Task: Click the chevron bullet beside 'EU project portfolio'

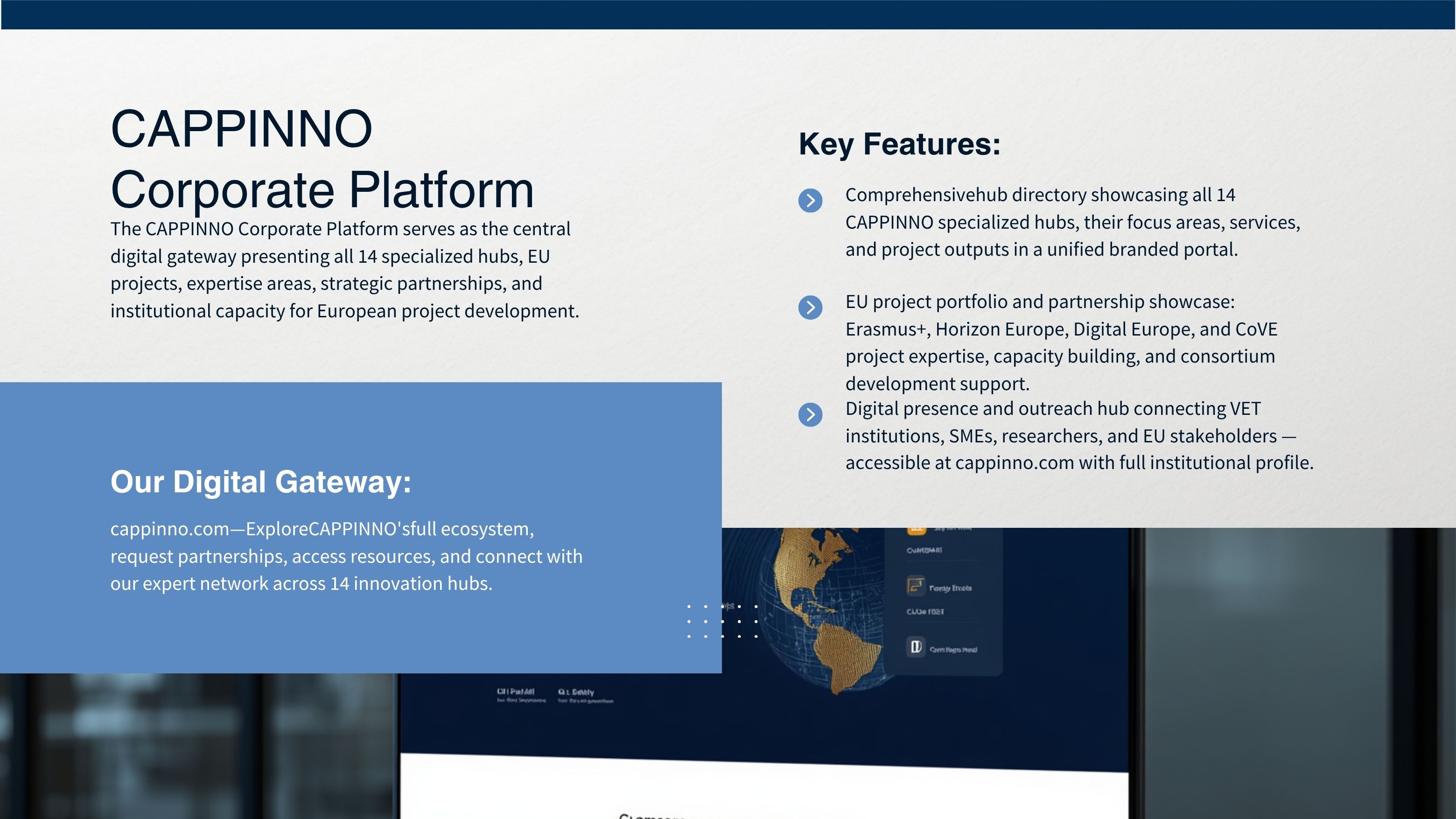Action: 810,308
